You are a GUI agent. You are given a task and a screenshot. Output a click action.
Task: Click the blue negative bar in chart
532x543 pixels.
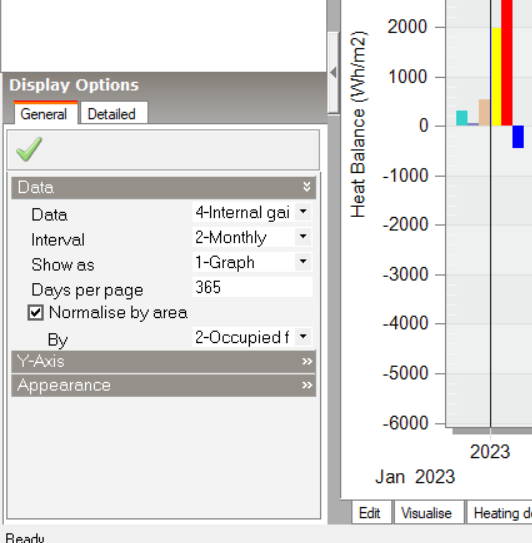click(x=518, y=137)
